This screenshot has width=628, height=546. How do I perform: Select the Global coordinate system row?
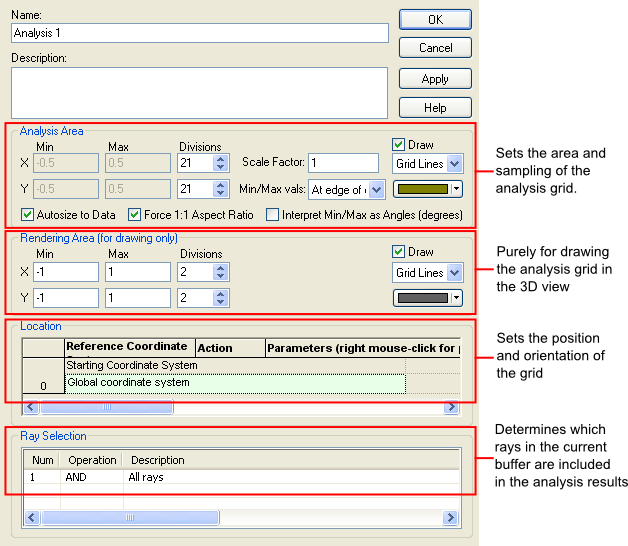point(234,383)
